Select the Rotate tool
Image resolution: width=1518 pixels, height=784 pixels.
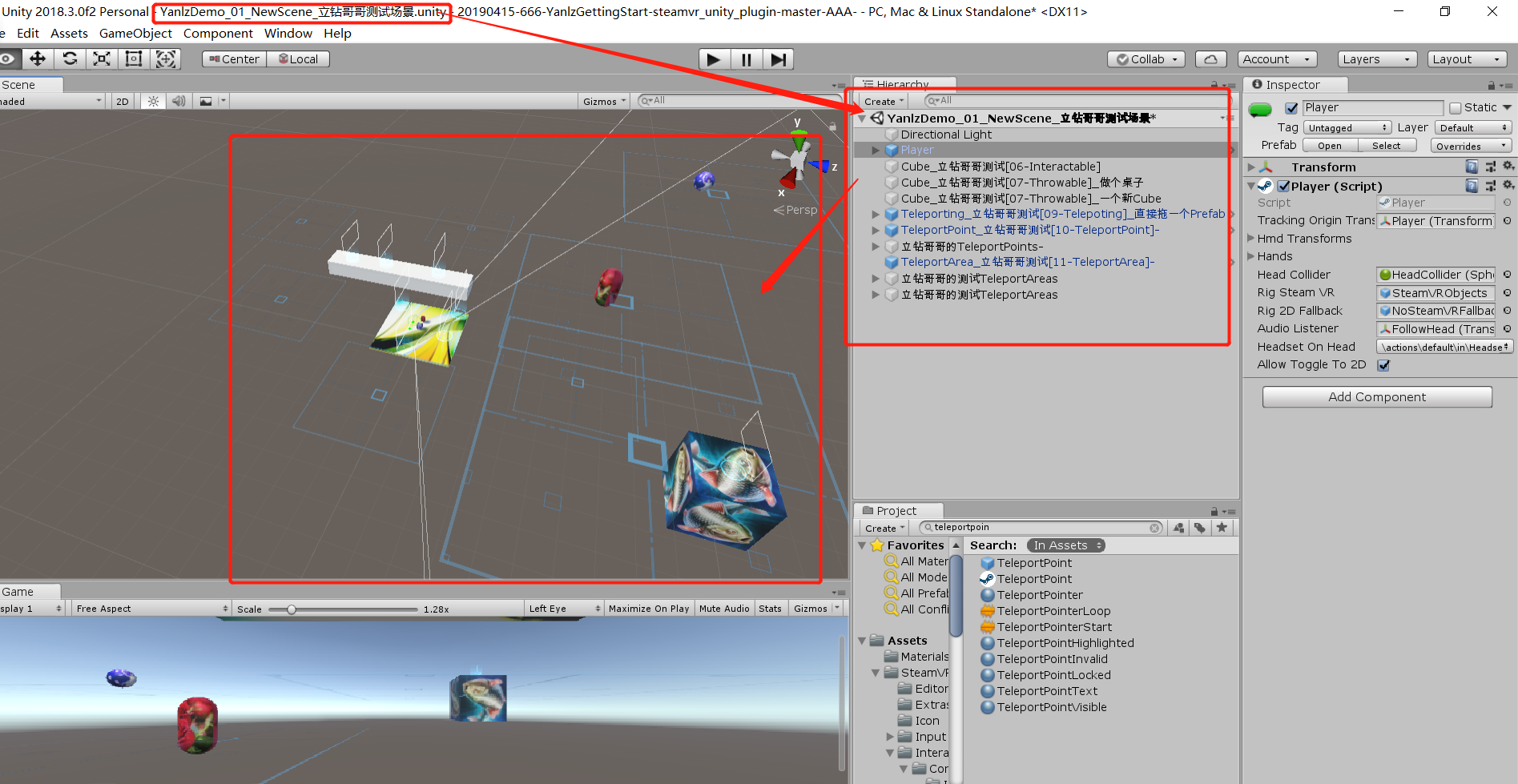[70, 58]
